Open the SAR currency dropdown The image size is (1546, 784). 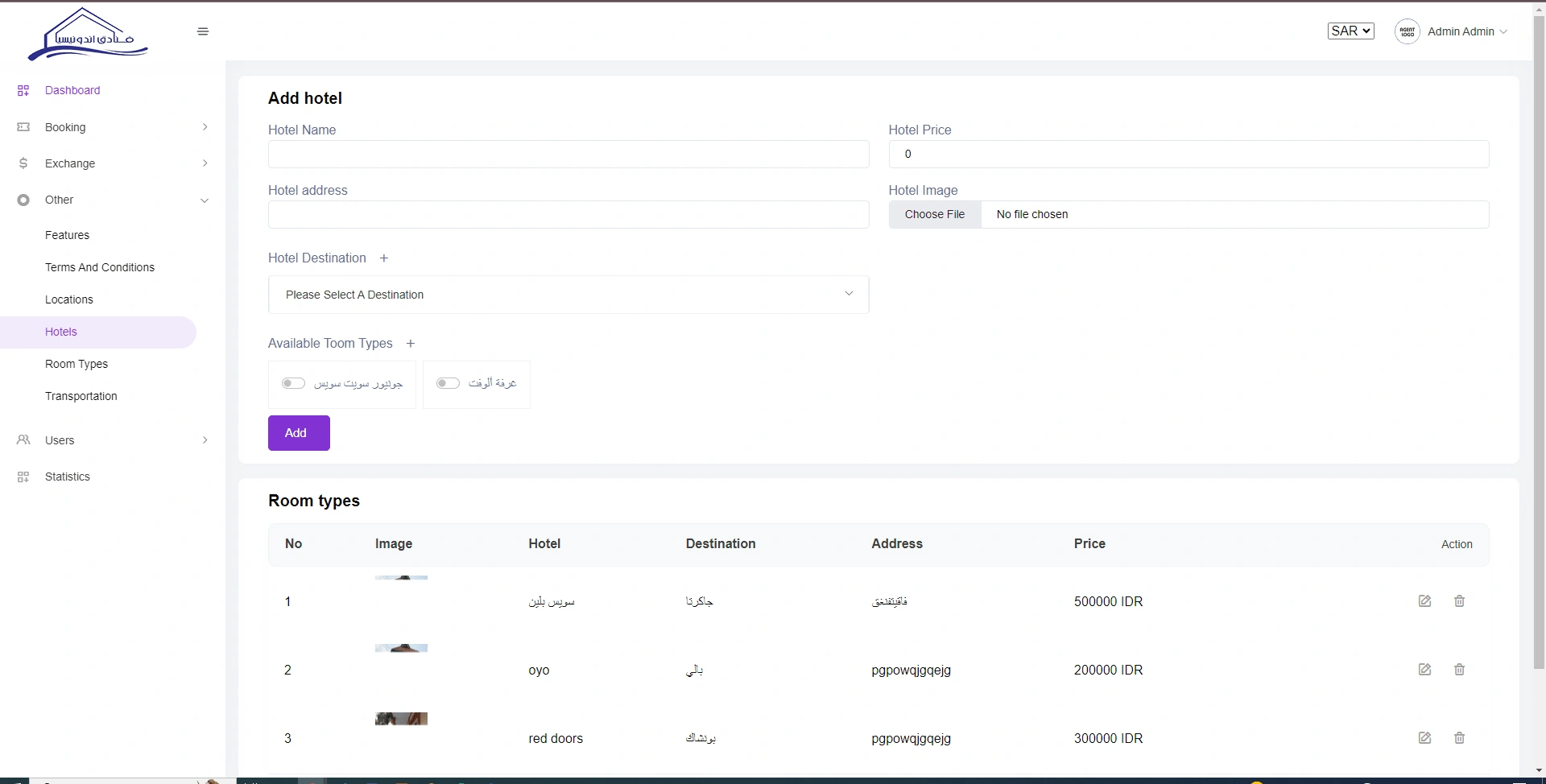point(1350,31)
